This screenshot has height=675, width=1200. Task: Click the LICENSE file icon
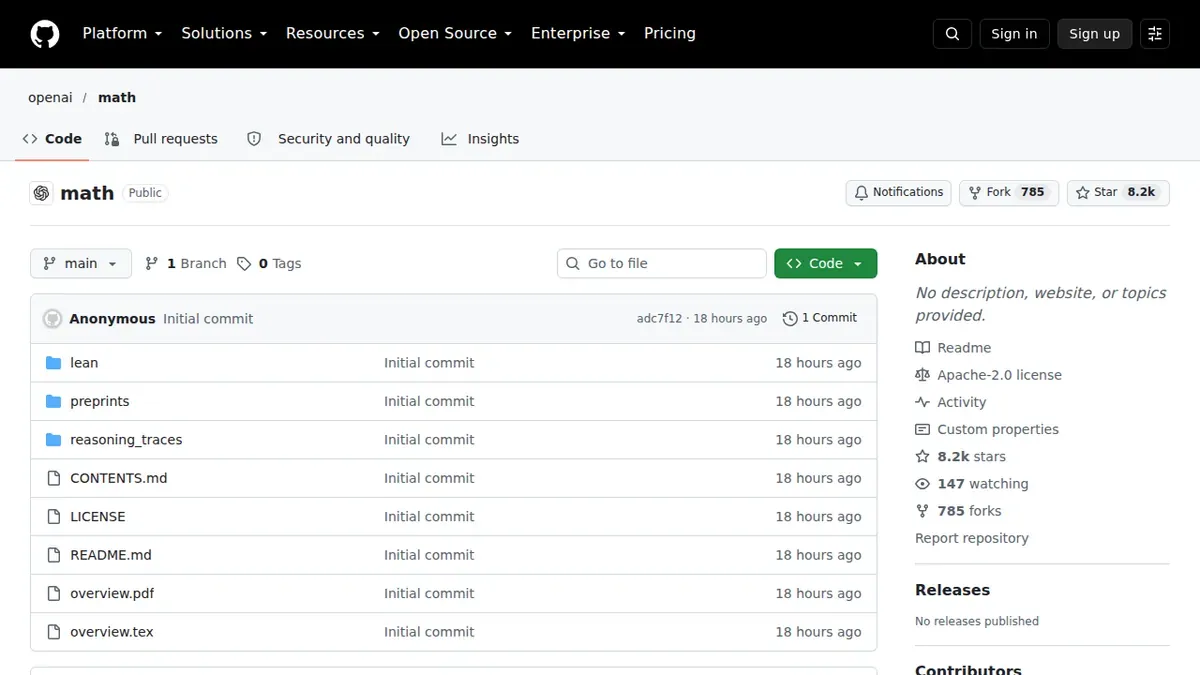tap(54, 517)
